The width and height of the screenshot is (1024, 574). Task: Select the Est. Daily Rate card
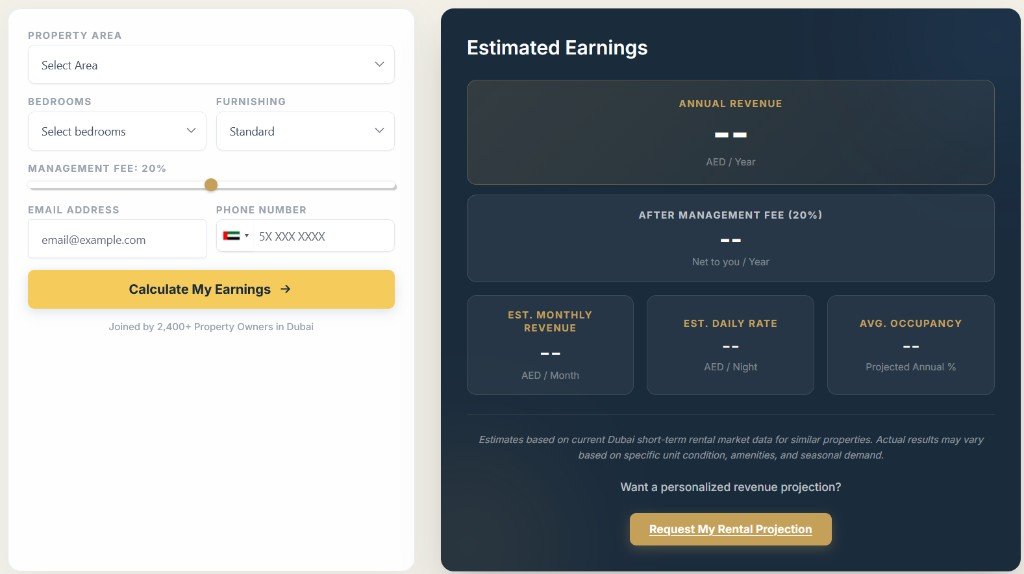coord(730,345)
